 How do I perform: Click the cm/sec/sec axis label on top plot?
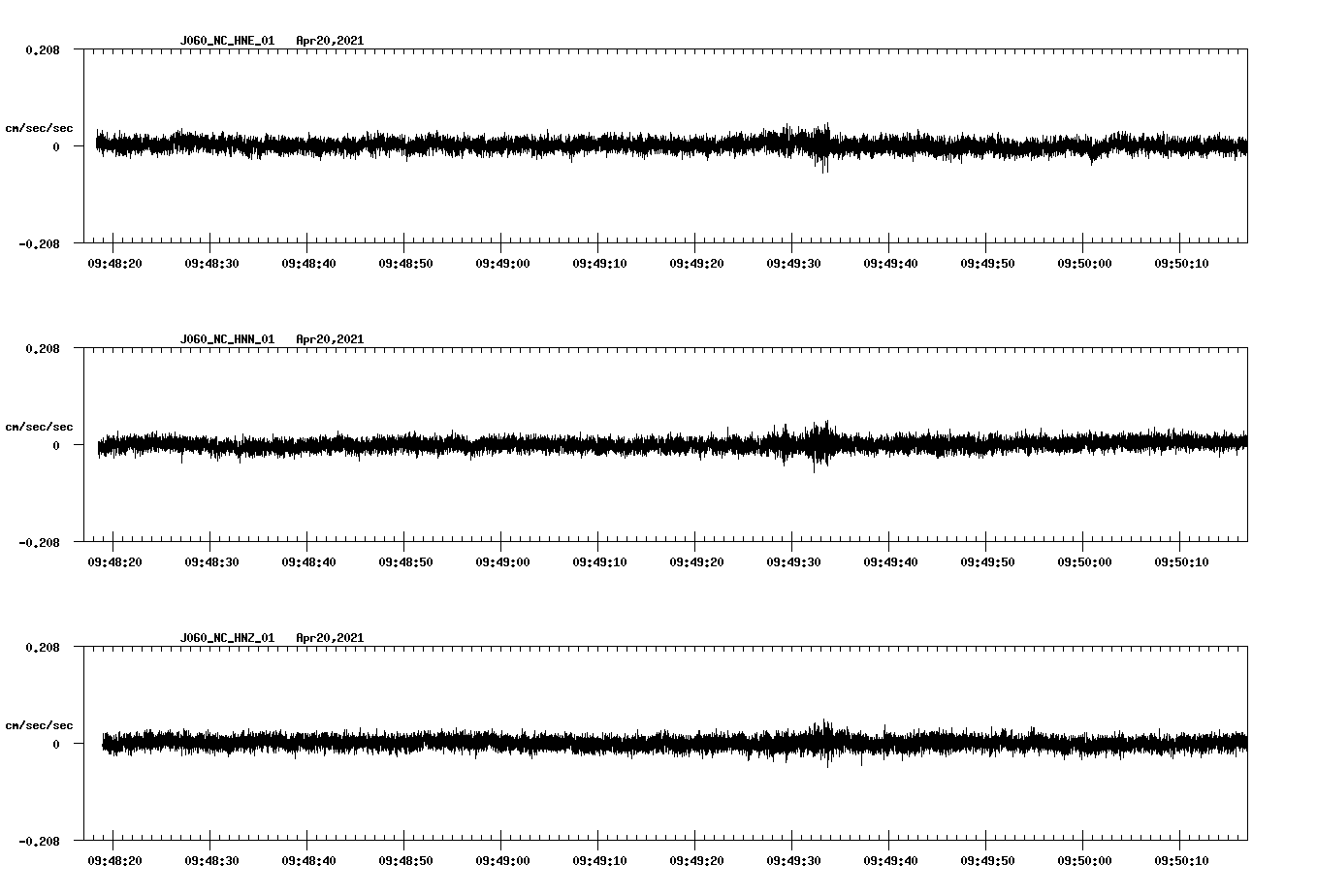click(x=39, y=126)
